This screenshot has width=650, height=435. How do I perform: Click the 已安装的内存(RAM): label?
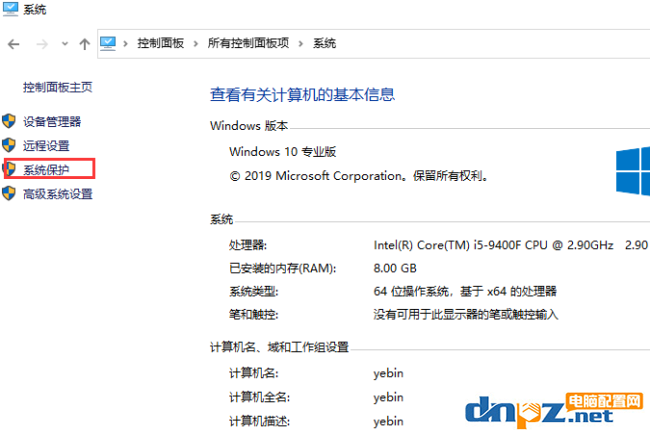tap(282, 268)
